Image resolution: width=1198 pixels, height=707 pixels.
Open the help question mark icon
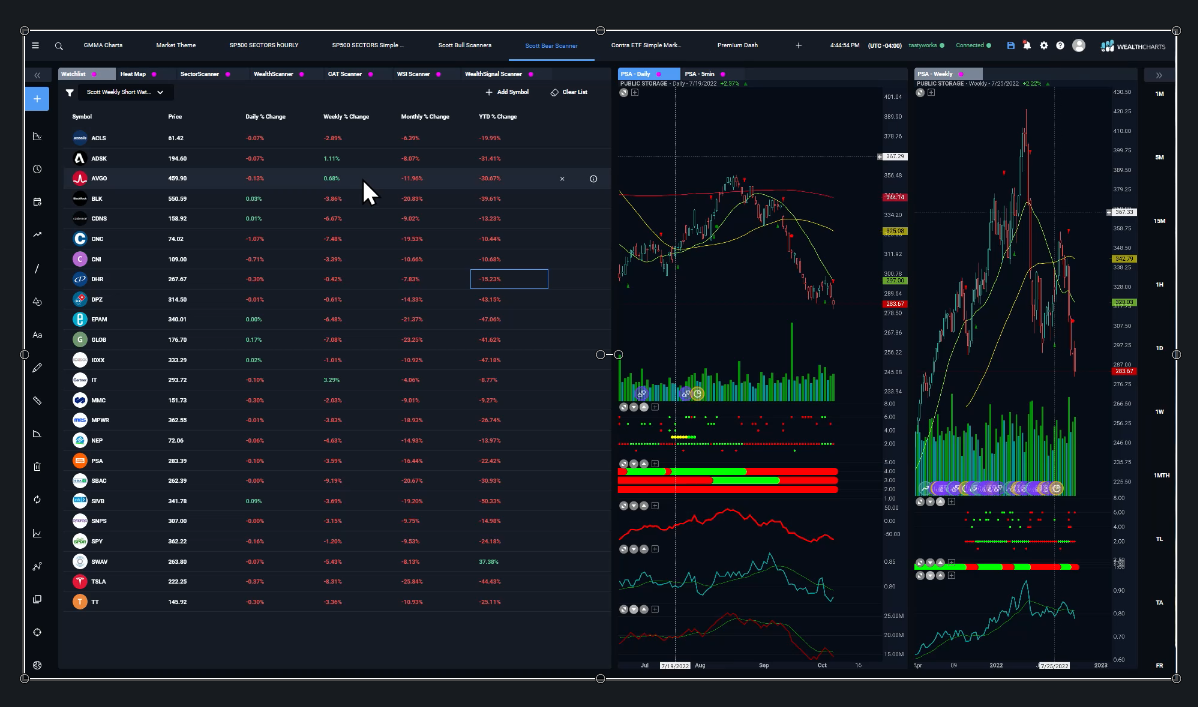pos(1060,46)
